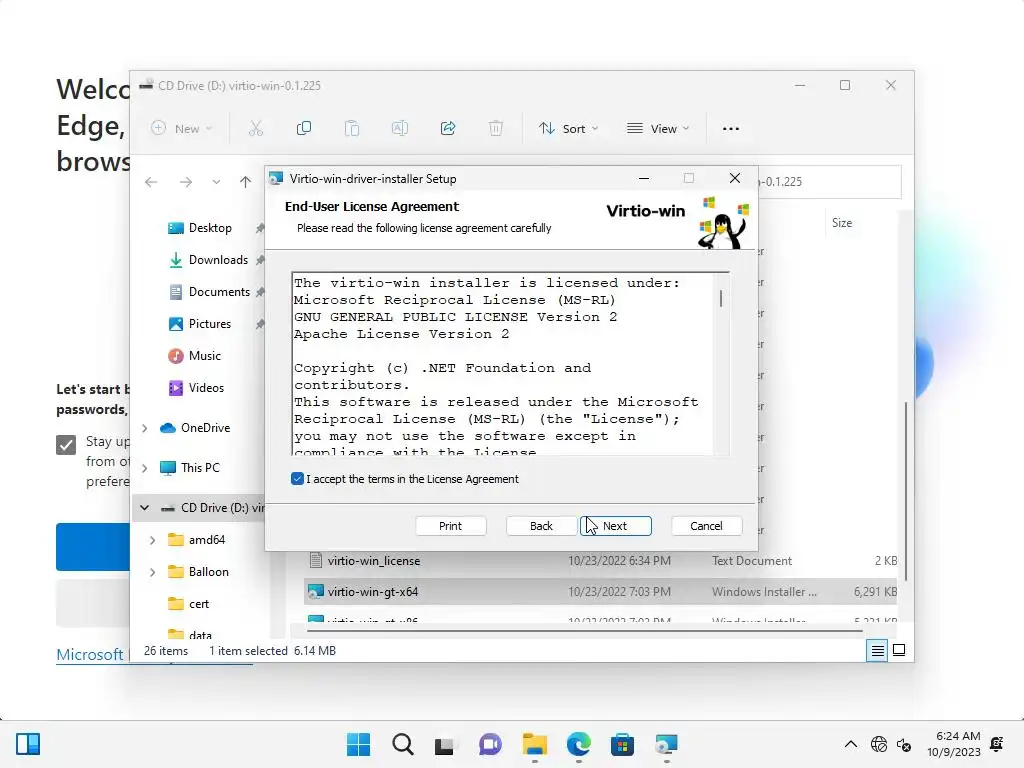Switch to large thumbnails view icon

899,650
